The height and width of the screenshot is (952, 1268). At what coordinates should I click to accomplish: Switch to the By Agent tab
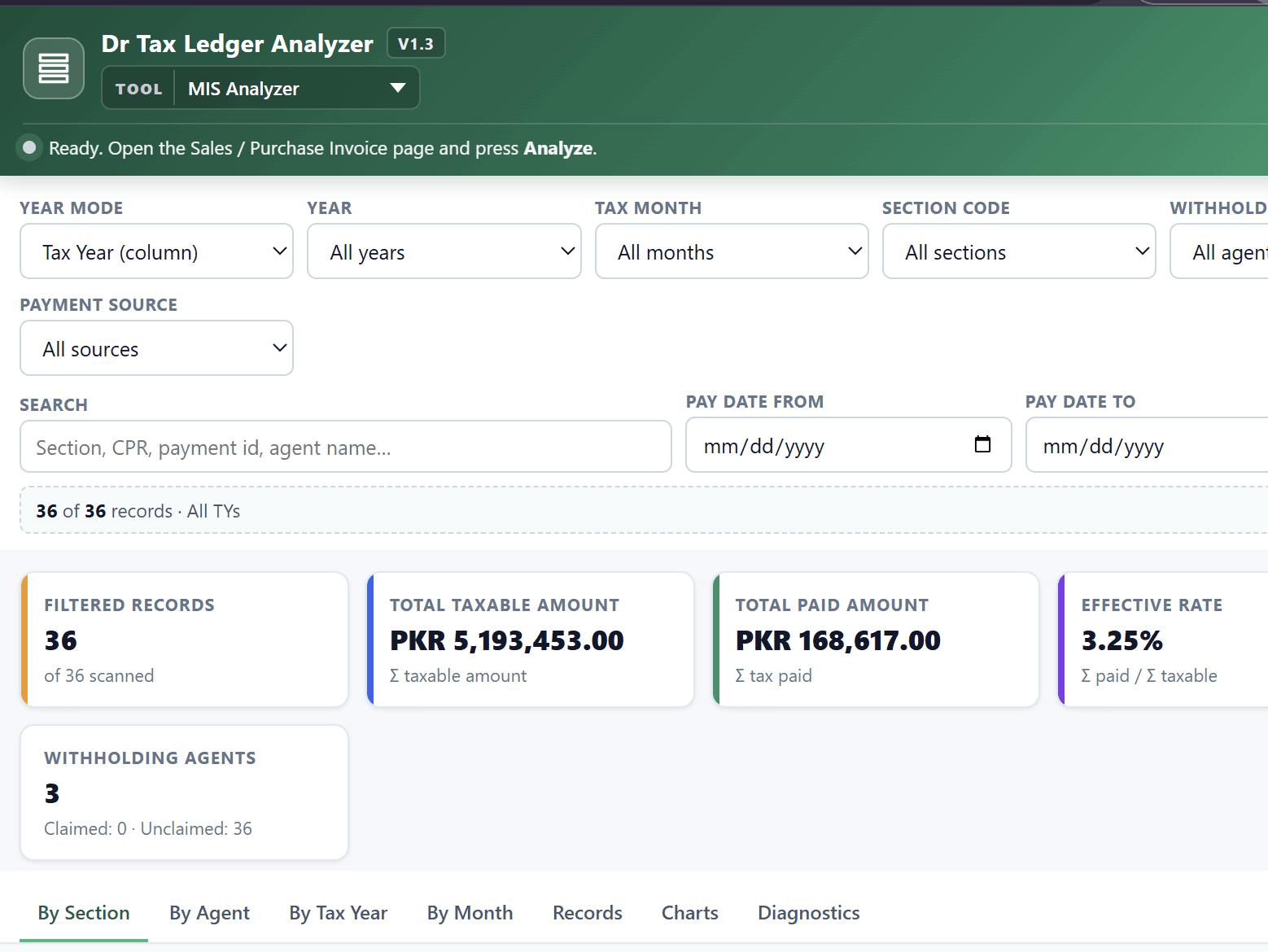(209, 913)
